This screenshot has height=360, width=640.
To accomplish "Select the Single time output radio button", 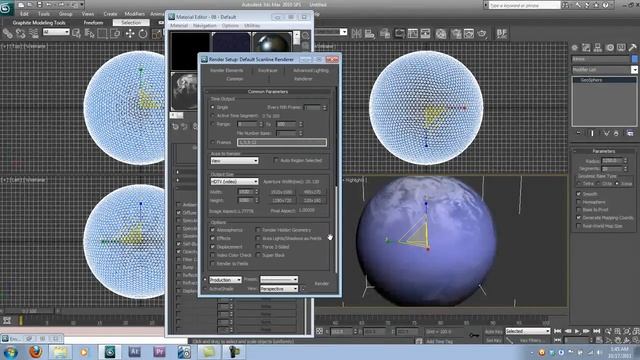I will 213,107.
